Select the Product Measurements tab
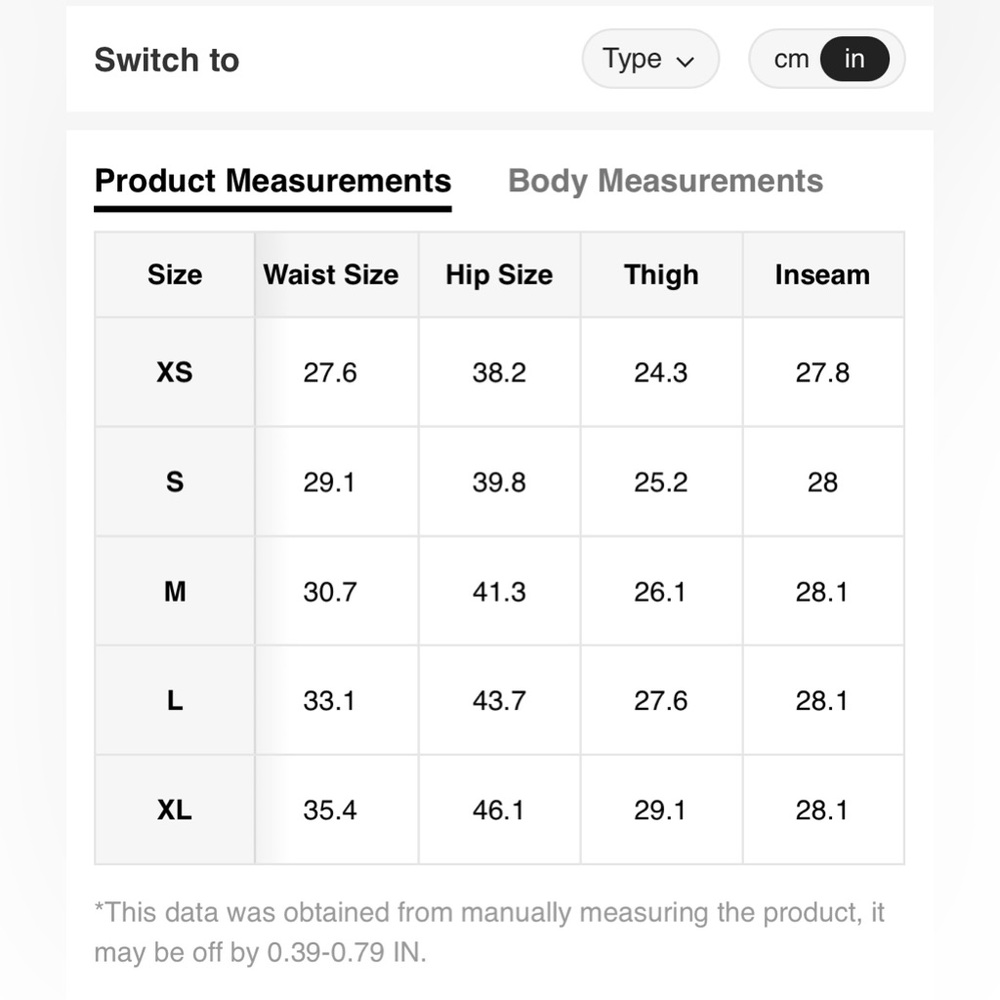Screen dimensions: 1000x1000 tap(273, 180)
